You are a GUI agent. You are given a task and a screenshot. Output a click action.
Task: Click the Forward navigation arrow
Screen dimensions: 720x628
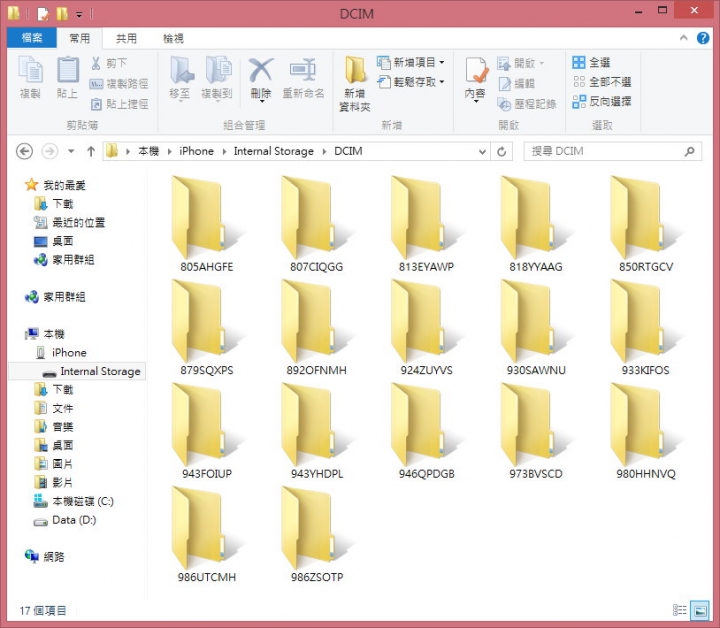(50, 151)
